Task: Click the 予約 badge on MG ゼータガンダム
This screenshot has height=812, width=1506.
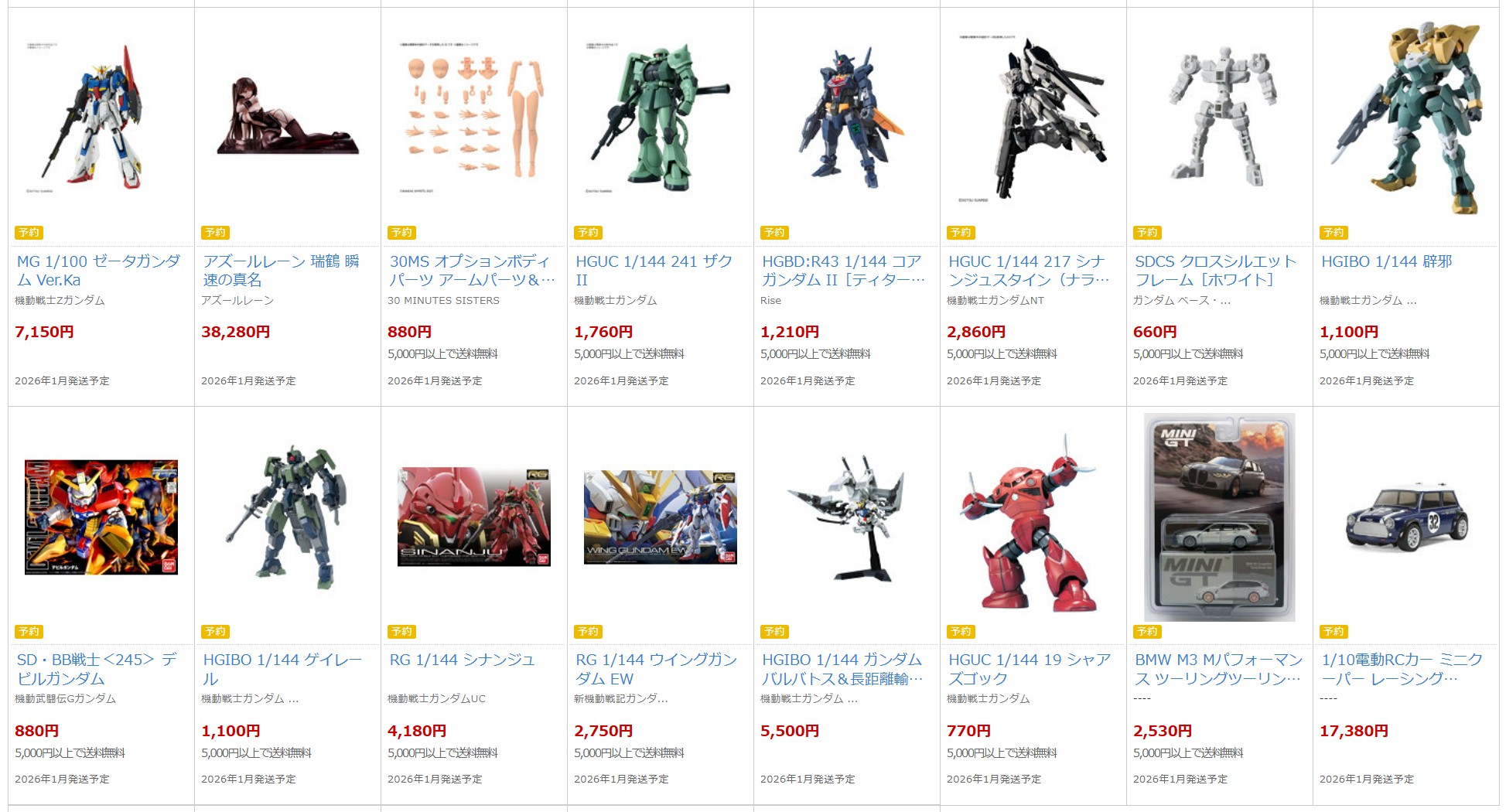Action: pos(29,233)
